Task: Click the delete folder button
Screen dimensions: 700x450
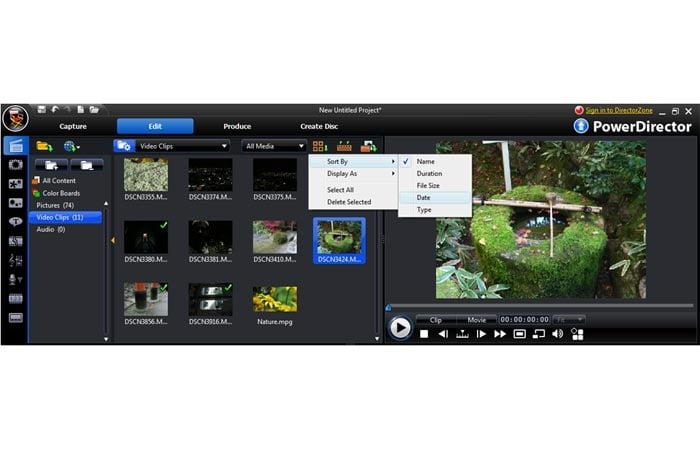Action: (x=87, y=166)
